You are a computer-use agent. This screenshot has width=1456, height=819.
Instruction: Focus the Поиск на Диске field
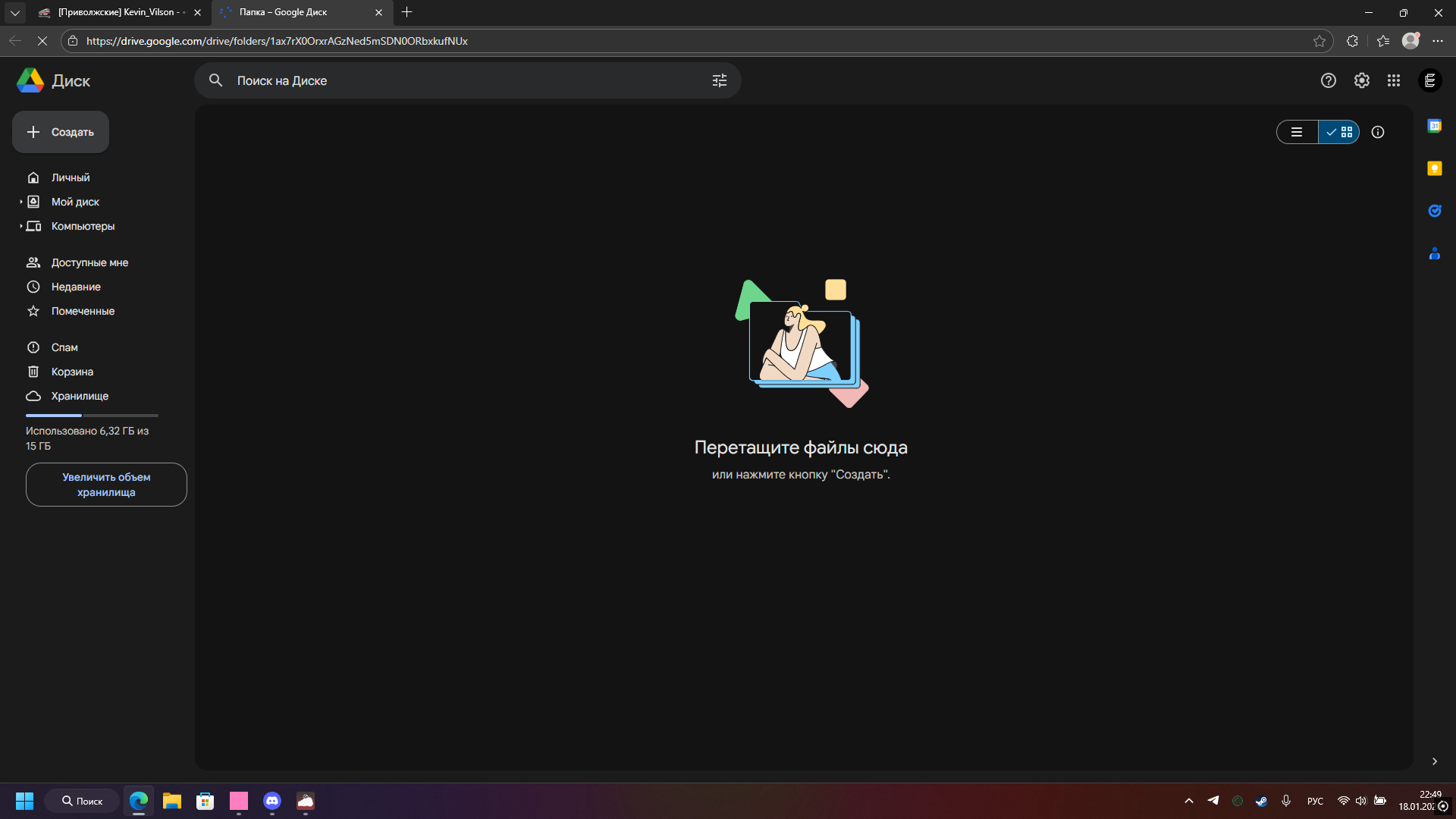coord(455,80)
